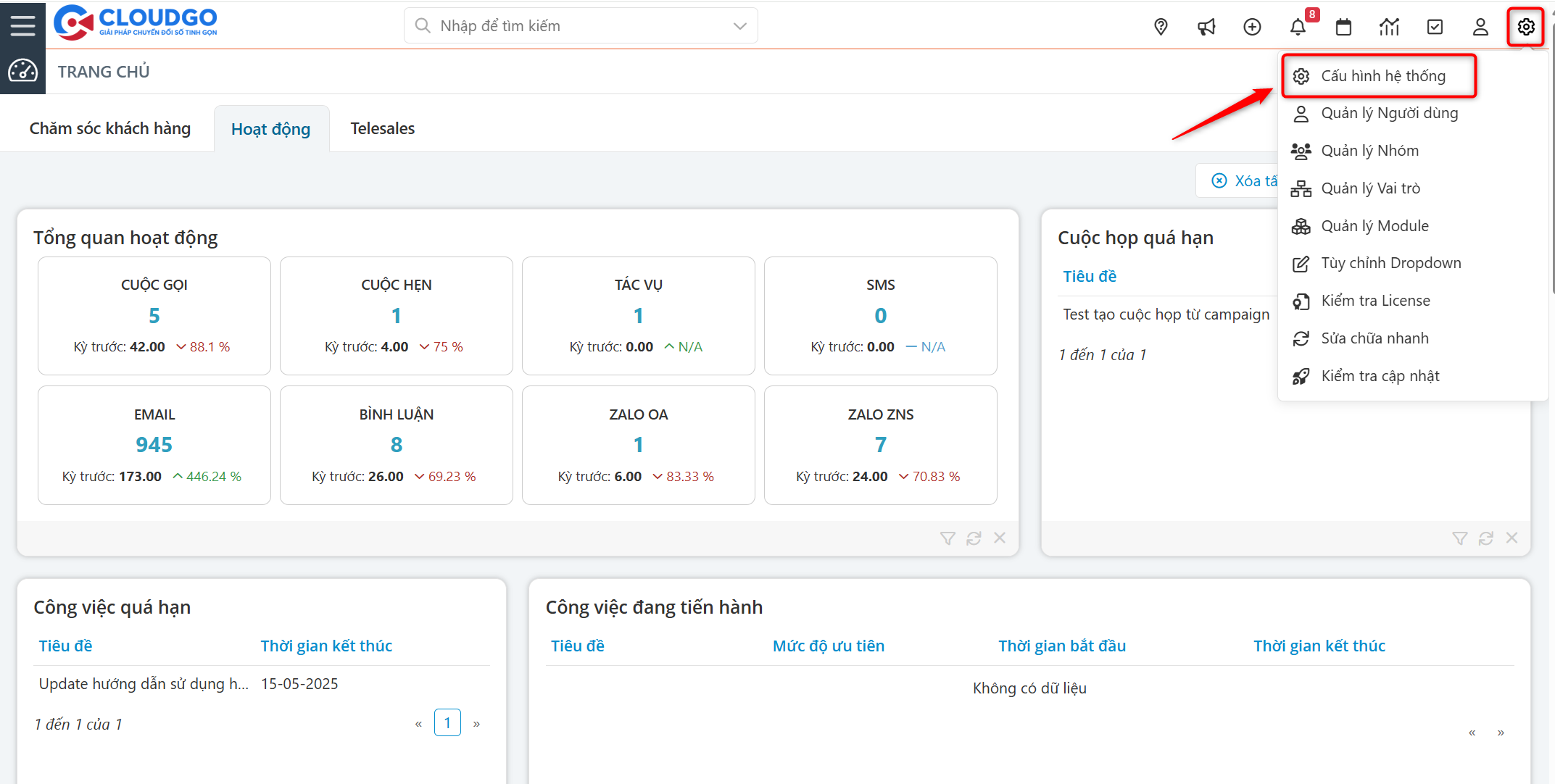Image resolution: width=1555 pixels, height=784 pixels.
Task: Filter the Cuộc họp quá hạn widget
Action: tap(1459, 538)
